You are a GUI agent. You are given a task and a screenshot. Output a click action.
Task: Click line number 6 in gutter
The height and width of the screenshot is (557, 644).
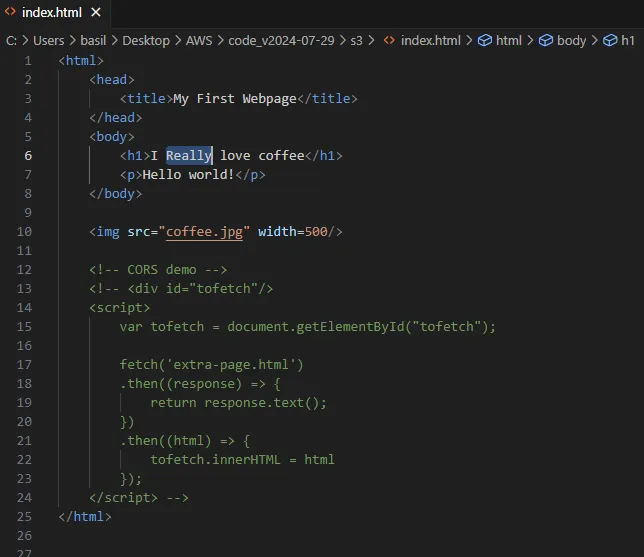pyautogui.click(x=28, y=156)
